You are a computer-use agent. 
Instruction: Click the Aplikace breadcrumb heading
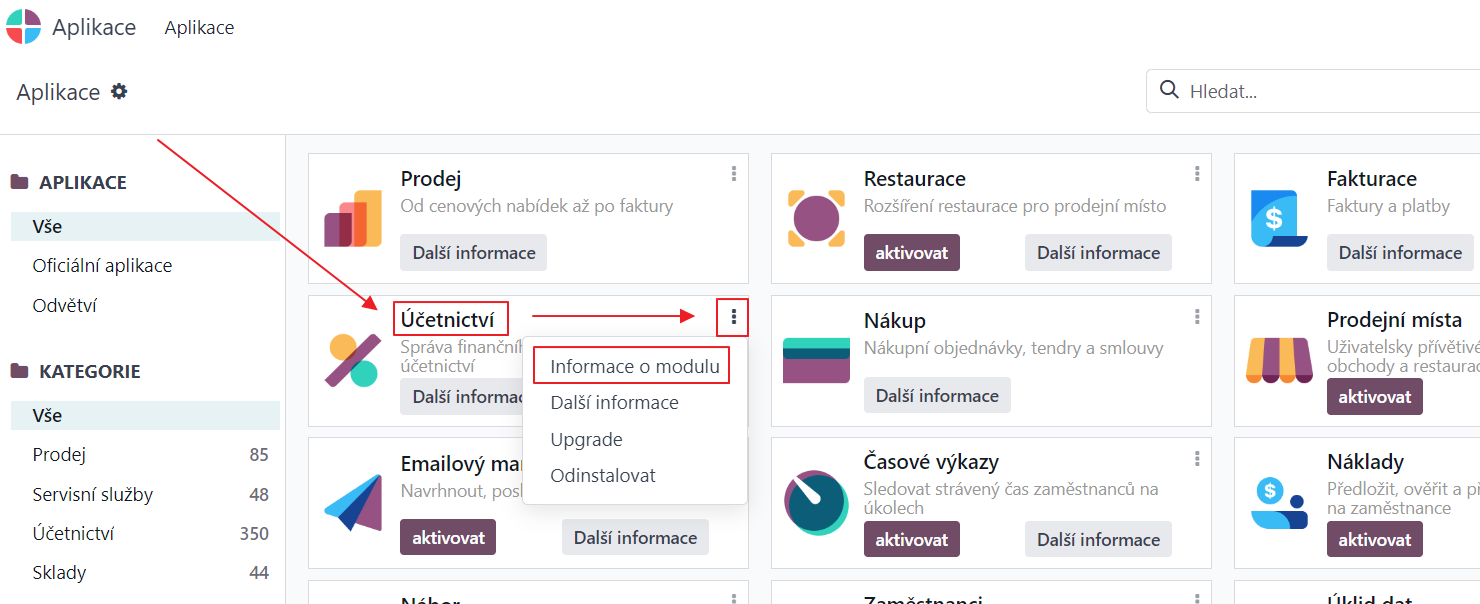pyautogui.click(x=58, y=92)
